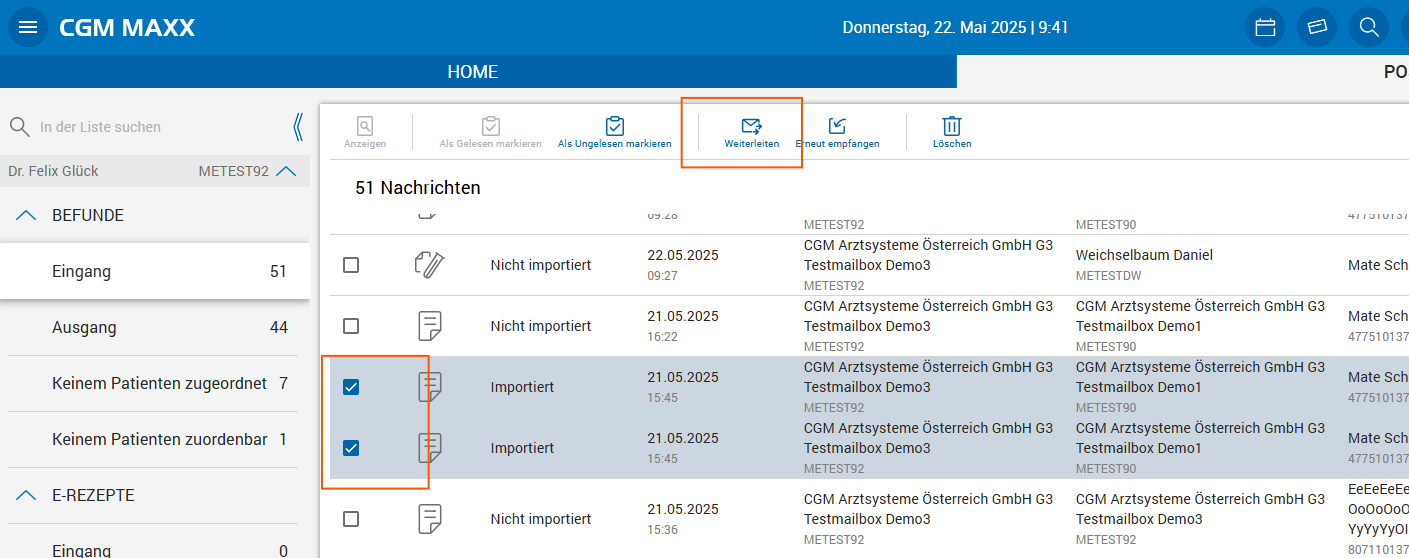Click the attachment icon on 09:27 message
This screenshot has width=1409, height=558.
tap(430, 265)
